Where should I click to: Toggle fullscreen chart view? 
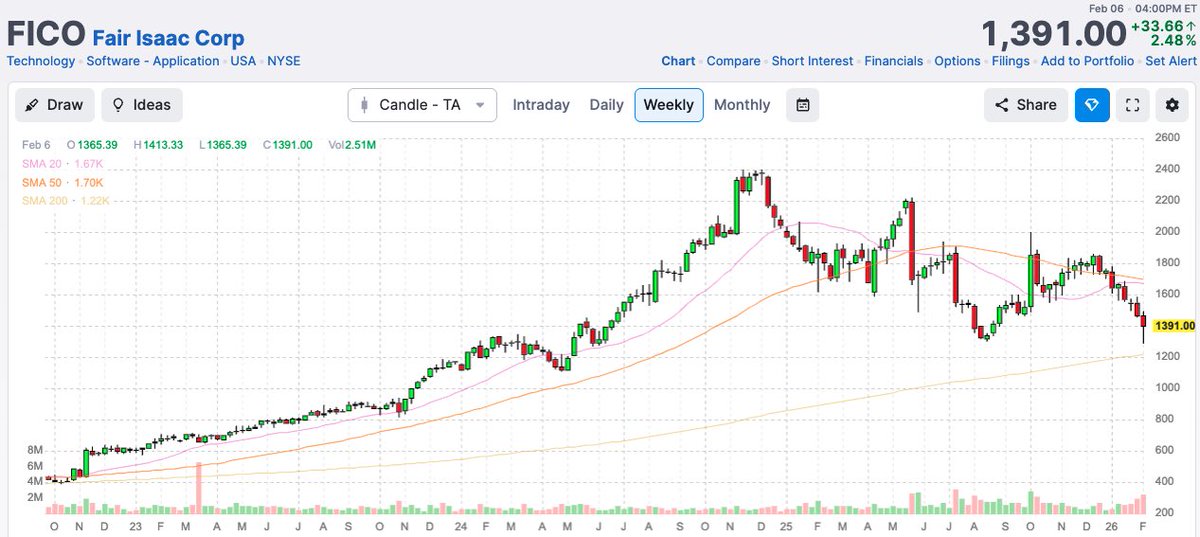pyautogui.click(x=1132, y=105)
